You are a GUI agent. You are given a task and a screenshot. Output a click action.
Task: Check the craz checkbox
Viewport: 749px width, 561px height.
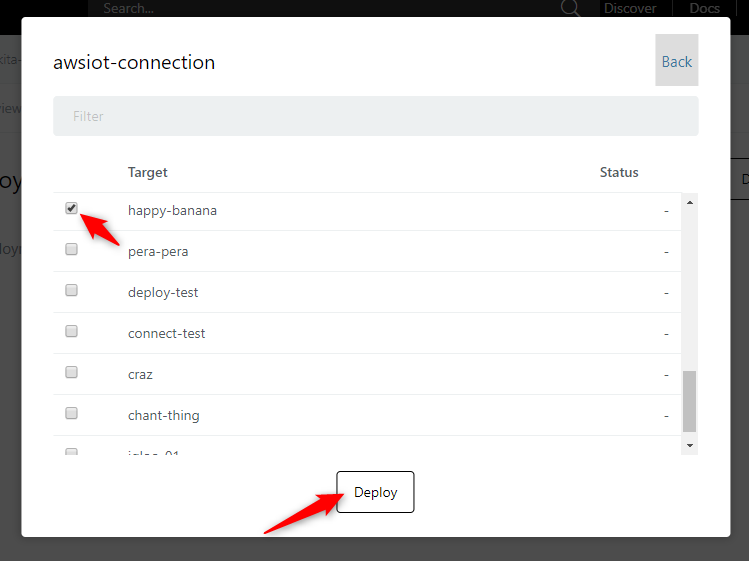point(71,372)
